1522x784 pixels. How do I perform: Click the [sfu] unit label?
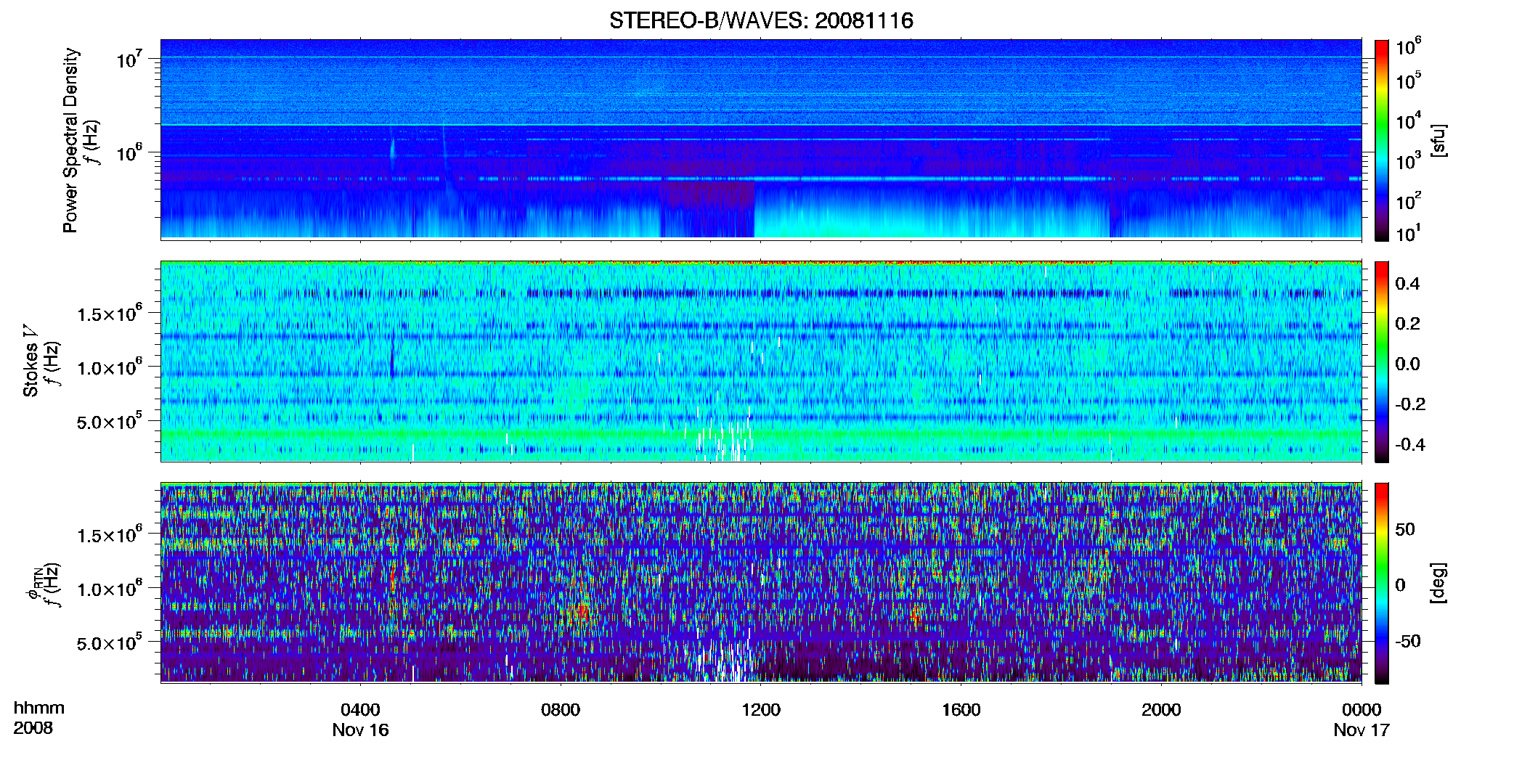pos(1438,140)
